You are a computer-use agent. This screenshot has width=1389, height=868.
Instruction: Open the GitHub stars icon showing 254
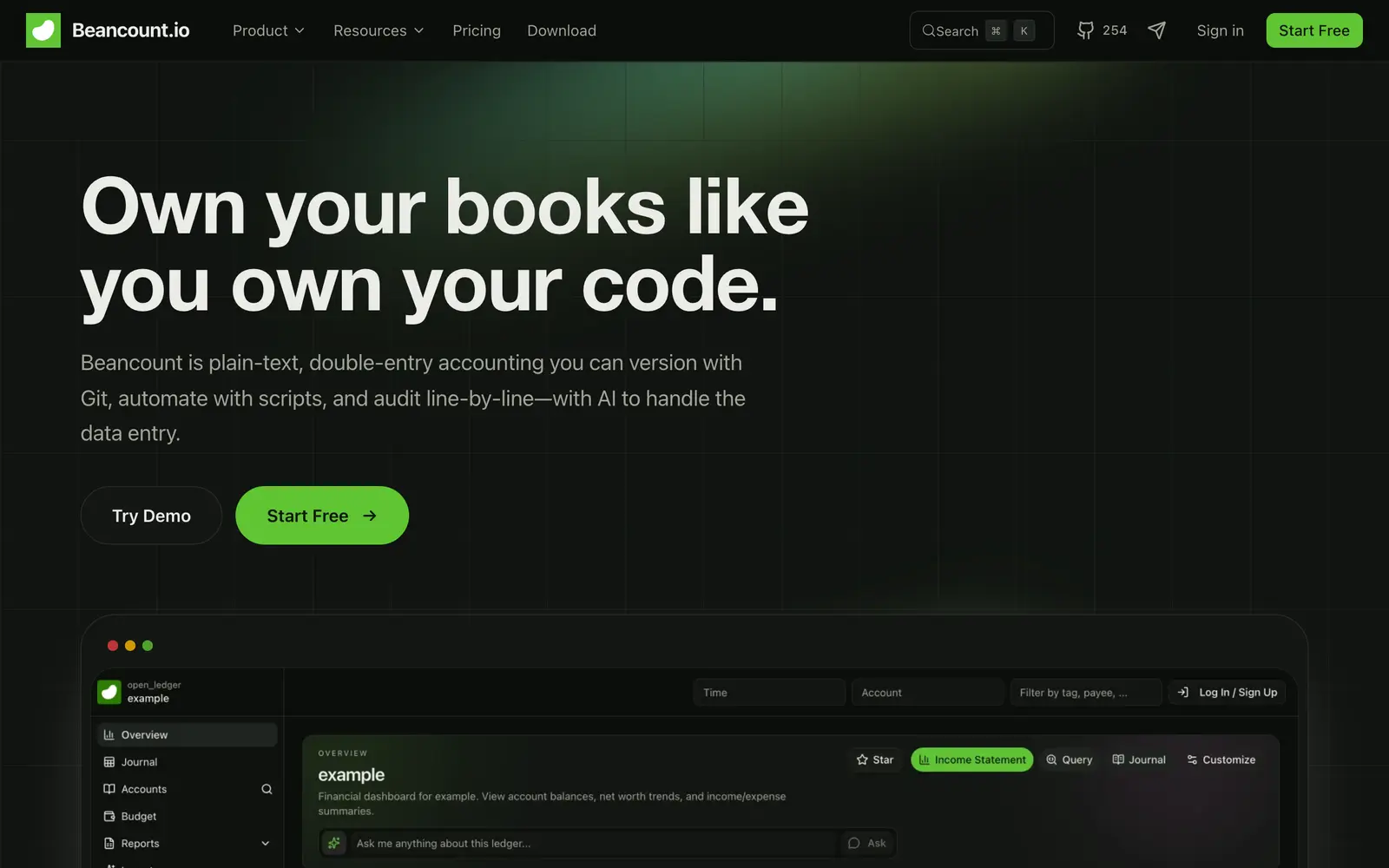coord(1085,30)
